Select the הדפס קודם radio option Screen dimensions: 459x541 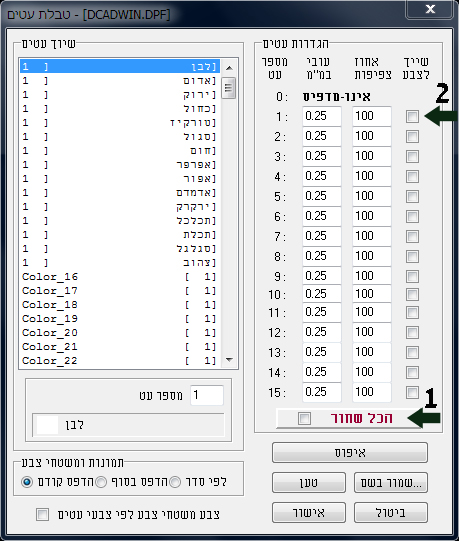(x=27, y=482)
